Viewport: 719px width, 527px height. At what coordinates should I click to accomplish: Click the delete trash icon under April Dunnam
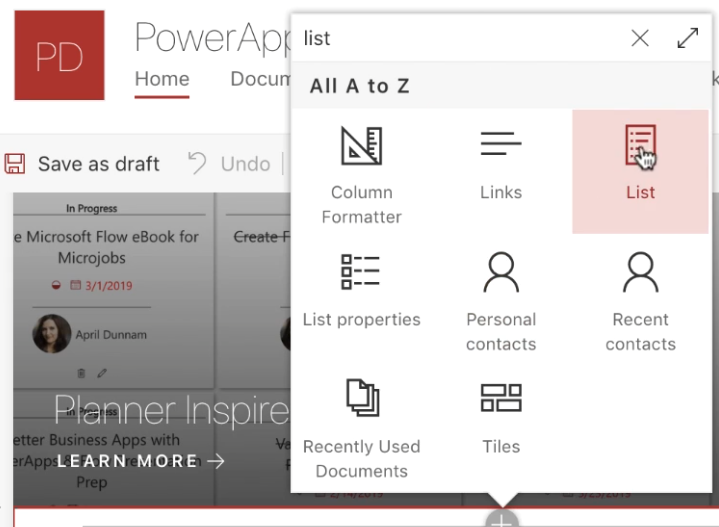pyautogui.click(x=81, y=373)
